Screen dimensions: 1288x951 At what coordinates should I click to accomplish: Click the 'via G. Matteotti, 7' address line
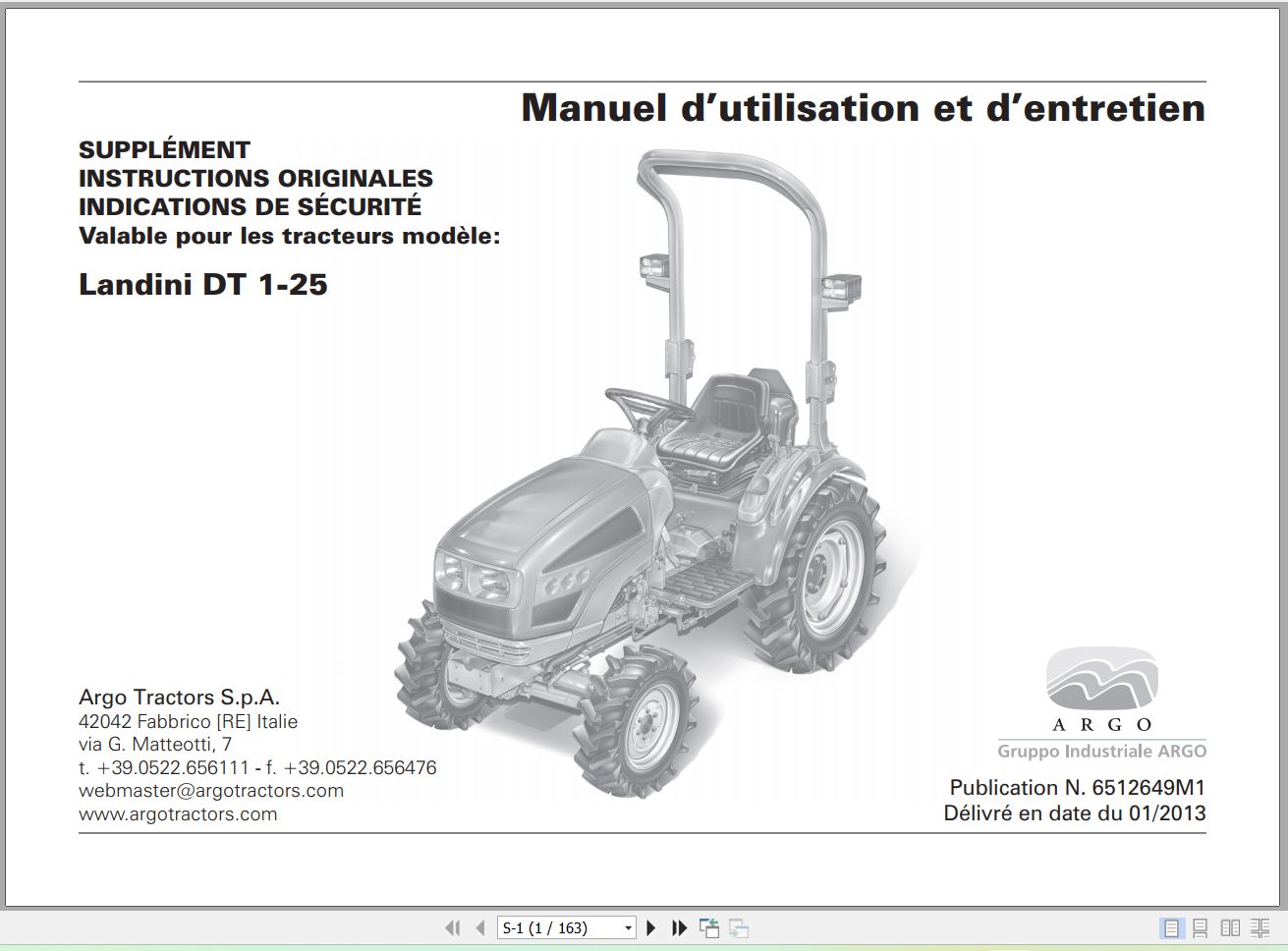pyautogui.click(x=155, y=744)
